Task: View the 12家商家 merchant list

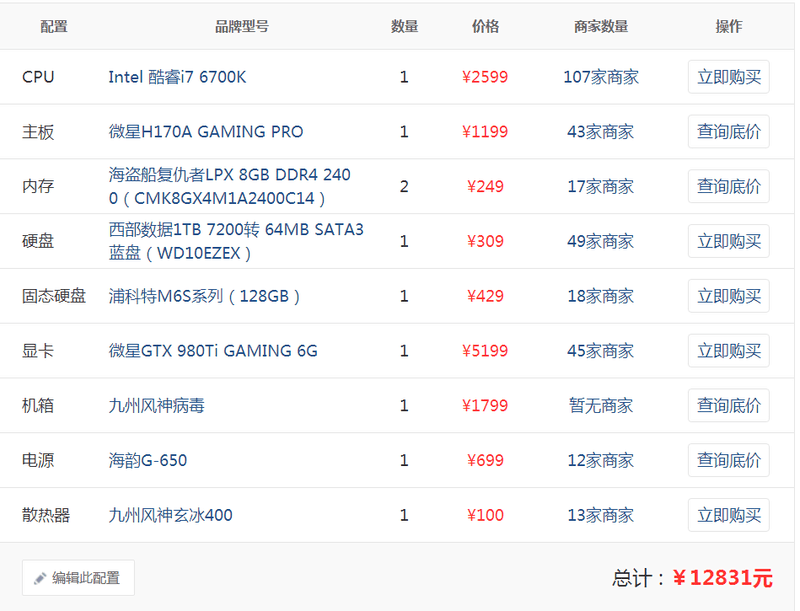Action: coord(601,461)
